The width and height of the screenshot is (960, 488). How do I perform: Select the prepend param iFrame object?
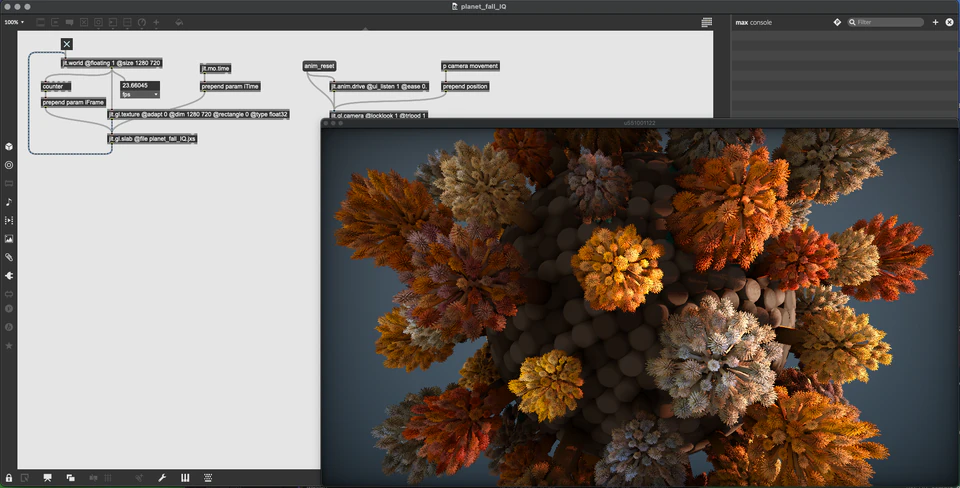[x=73, y=102]
